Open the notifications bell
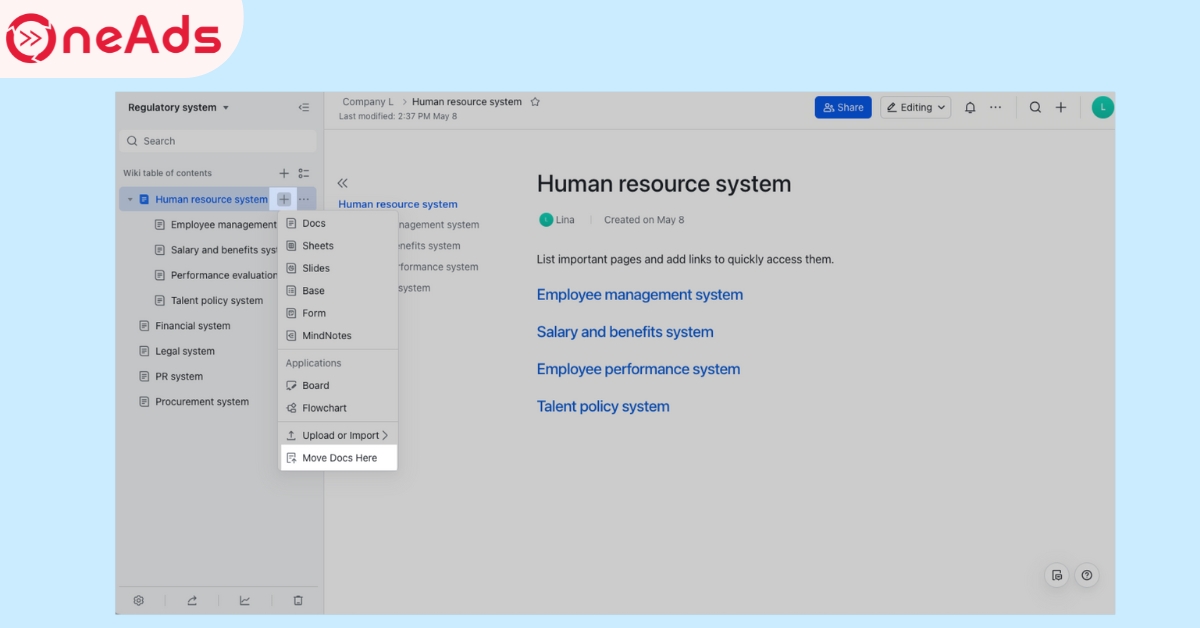The image size is (1200, 628). 970,108
